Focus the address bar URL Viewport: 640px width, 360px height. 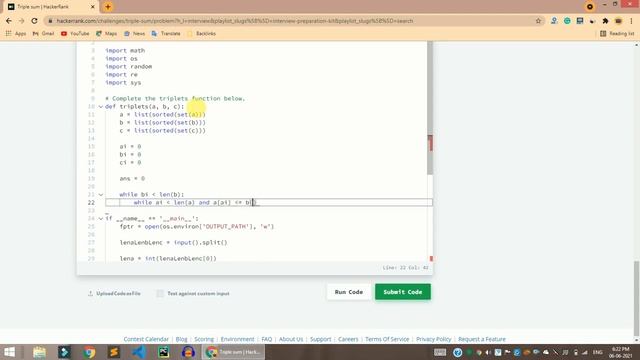click(235, 21)
